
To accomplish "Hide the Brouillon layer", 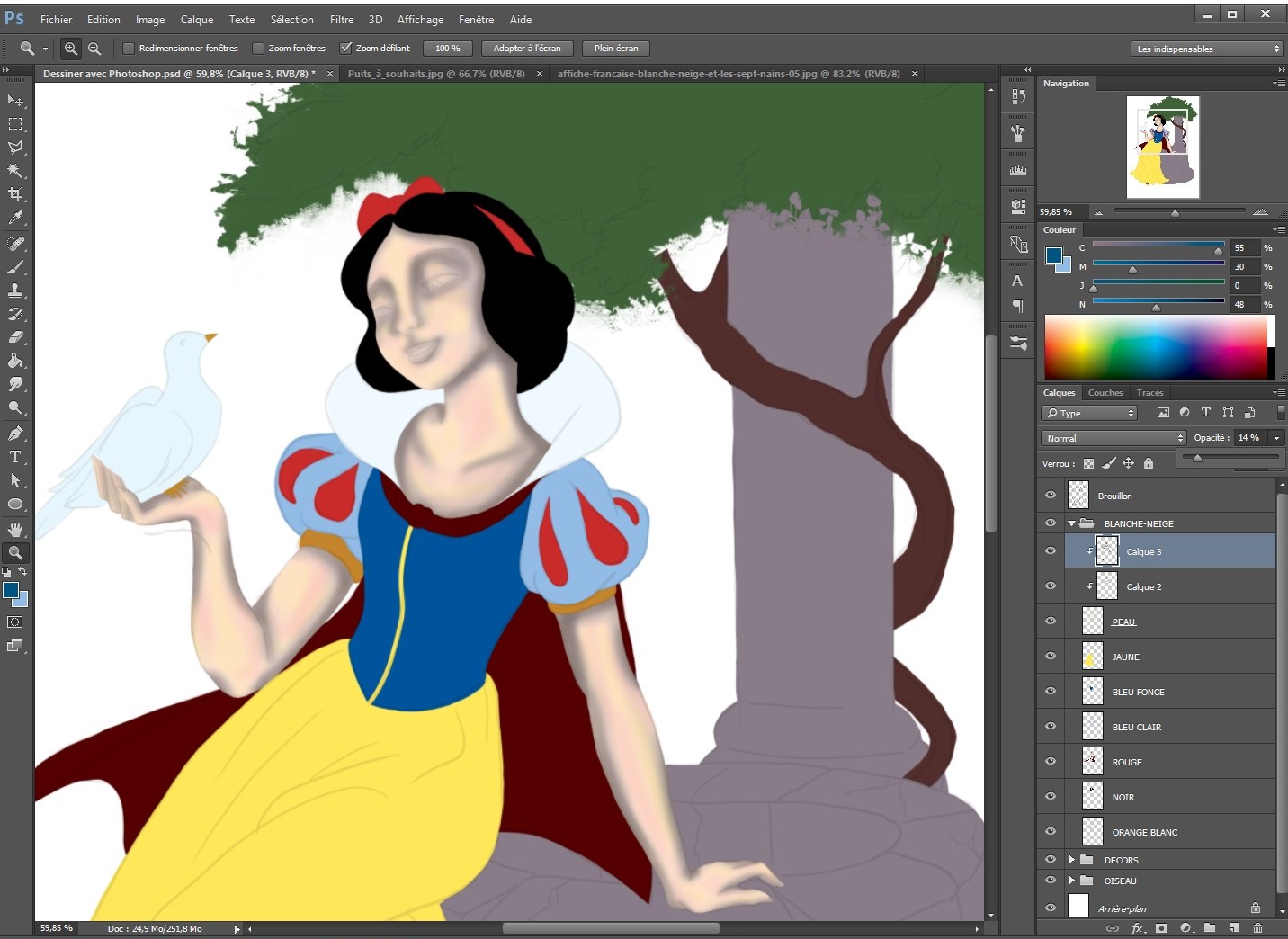I will click(x=1050, y=496).
